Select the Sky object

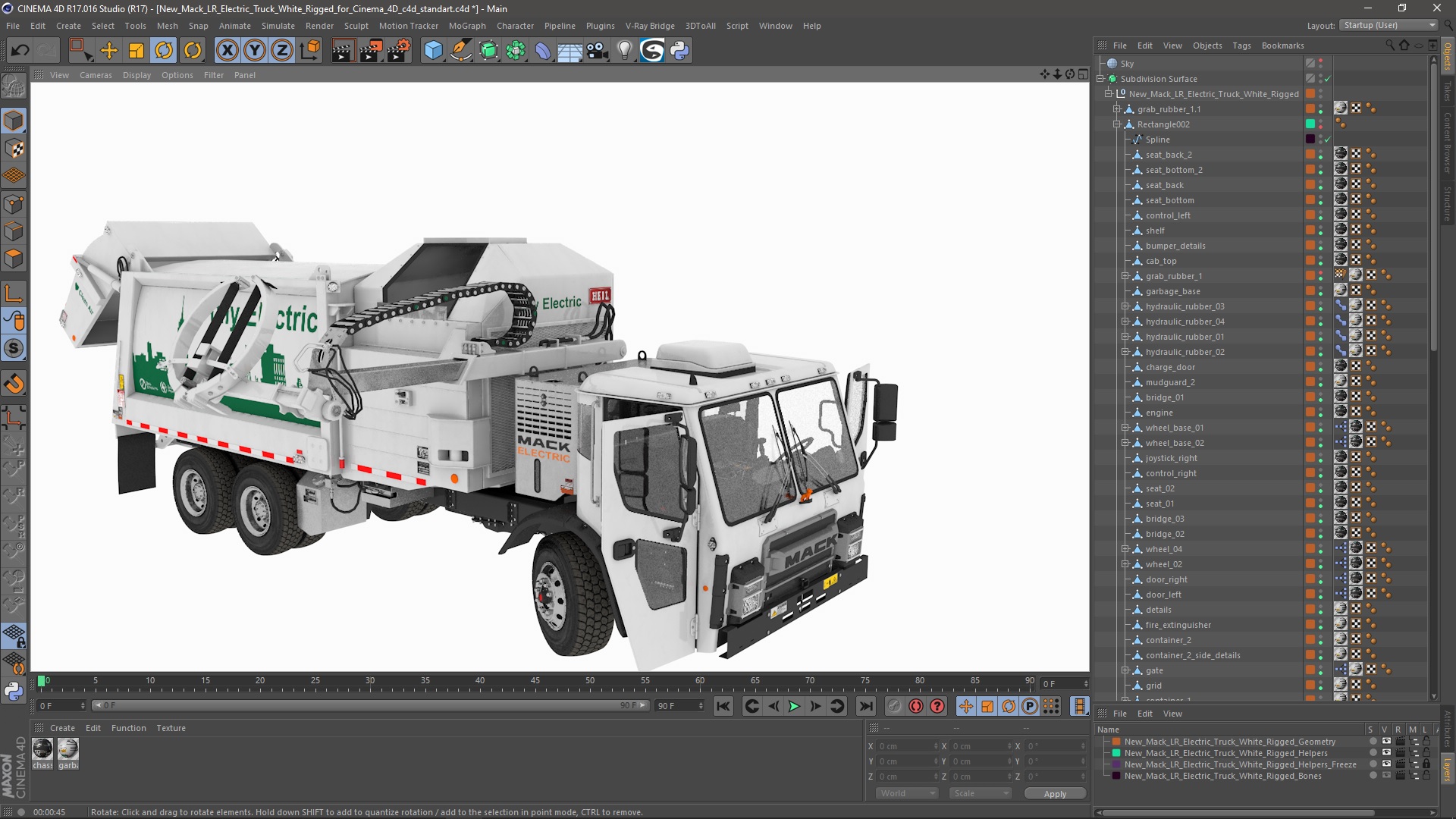click(x=1127, y=64)
